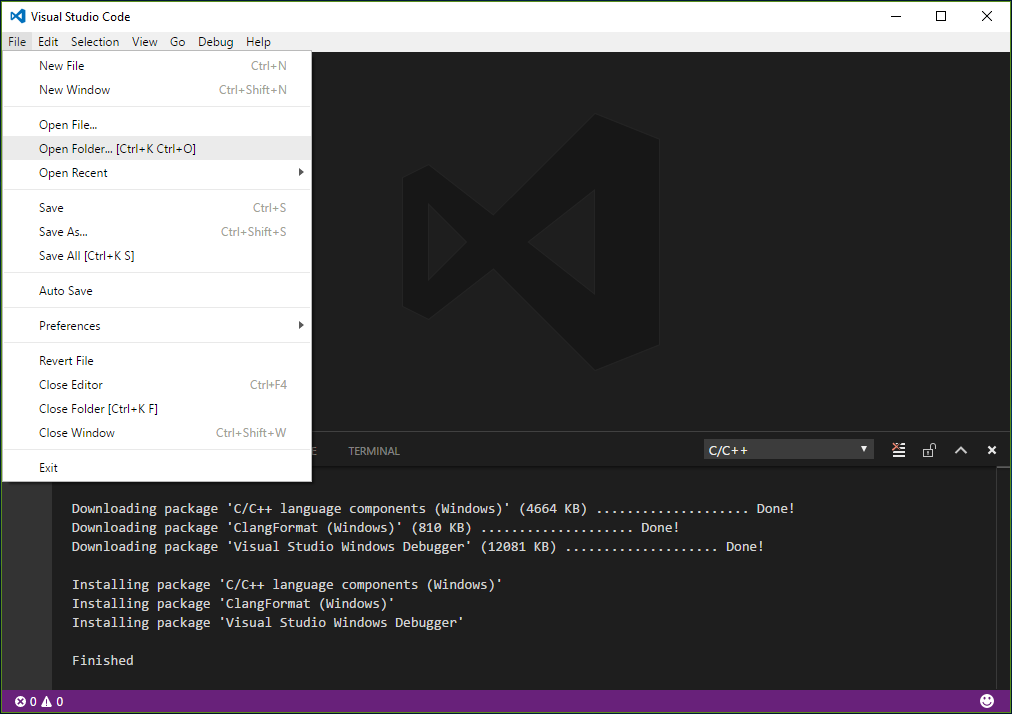Choose Save As... menu entry
Screen dimensions: 1012x714
(x=157, y=231)
